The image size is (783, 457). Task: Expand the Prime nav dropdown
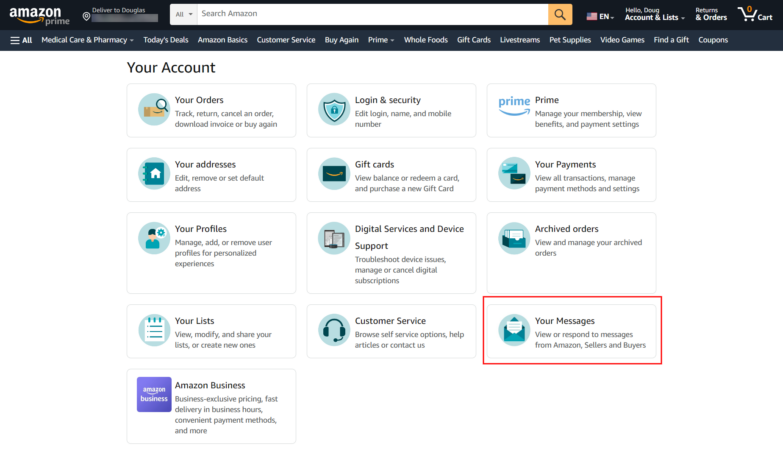click(x=381, y=40)
